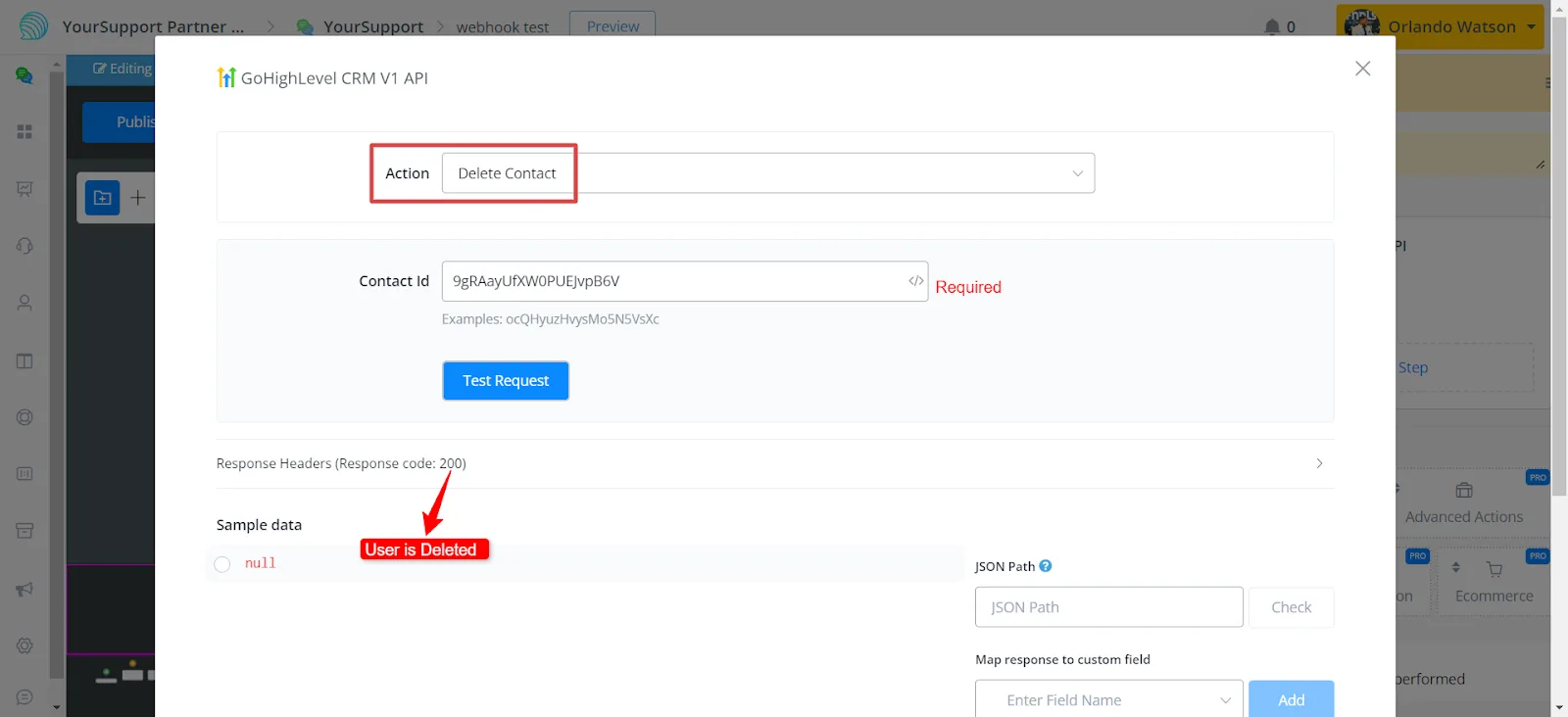Open the ticket icon in sidebar
Screen dimensions: 1568x717
[x=24, y=474]
